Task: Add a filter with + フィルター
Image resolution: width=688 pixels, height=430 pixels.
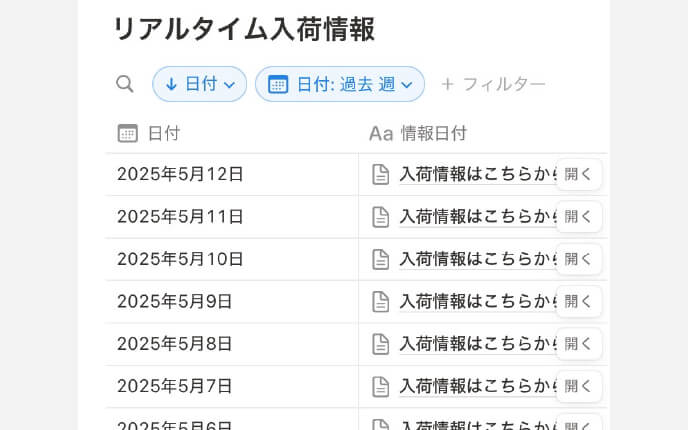Action: tap(493, 84)
